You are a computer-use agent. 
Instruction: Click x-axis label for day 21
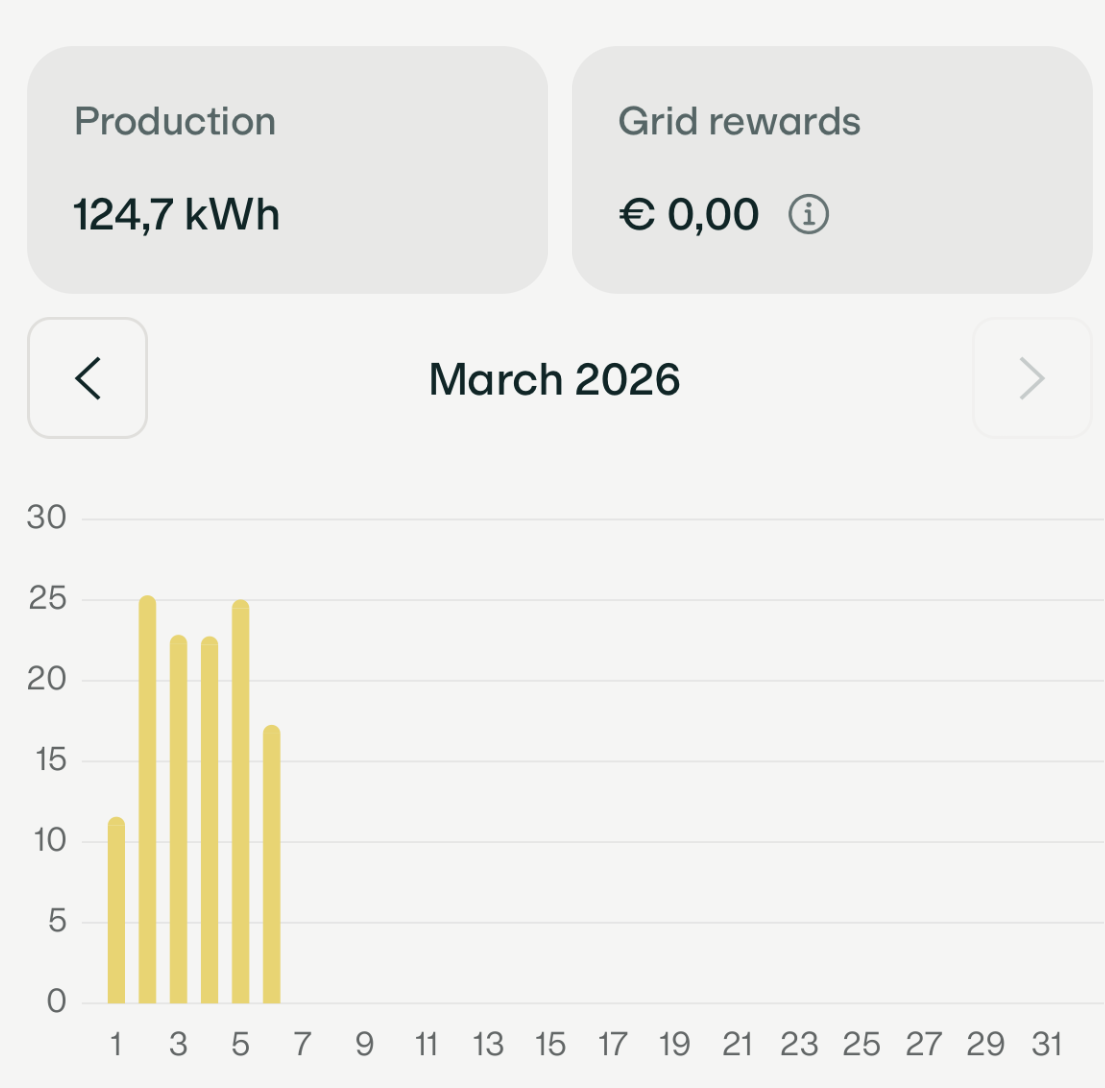736,1046
